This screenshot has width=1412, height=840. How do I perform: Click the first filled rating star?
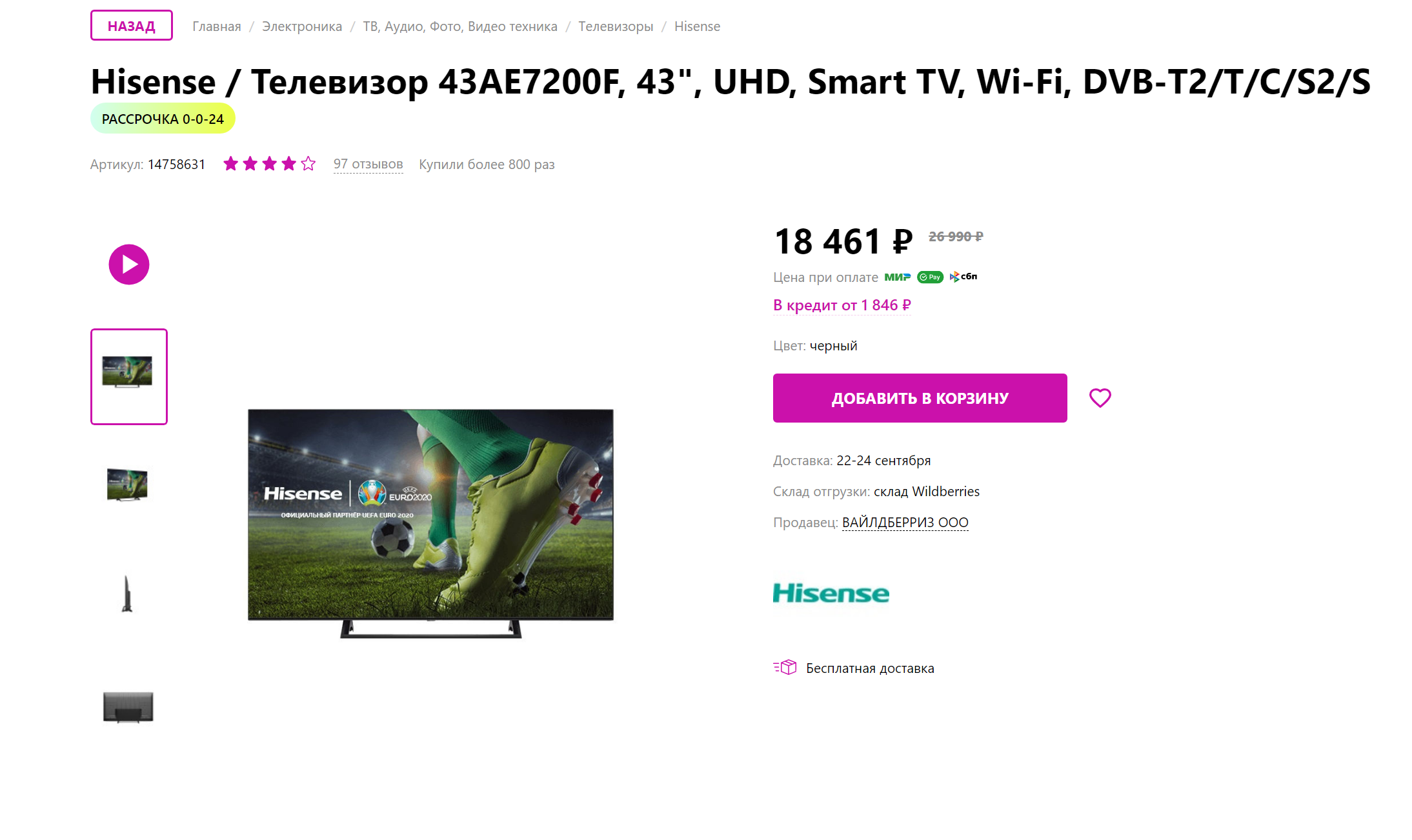tap(231, 164)
